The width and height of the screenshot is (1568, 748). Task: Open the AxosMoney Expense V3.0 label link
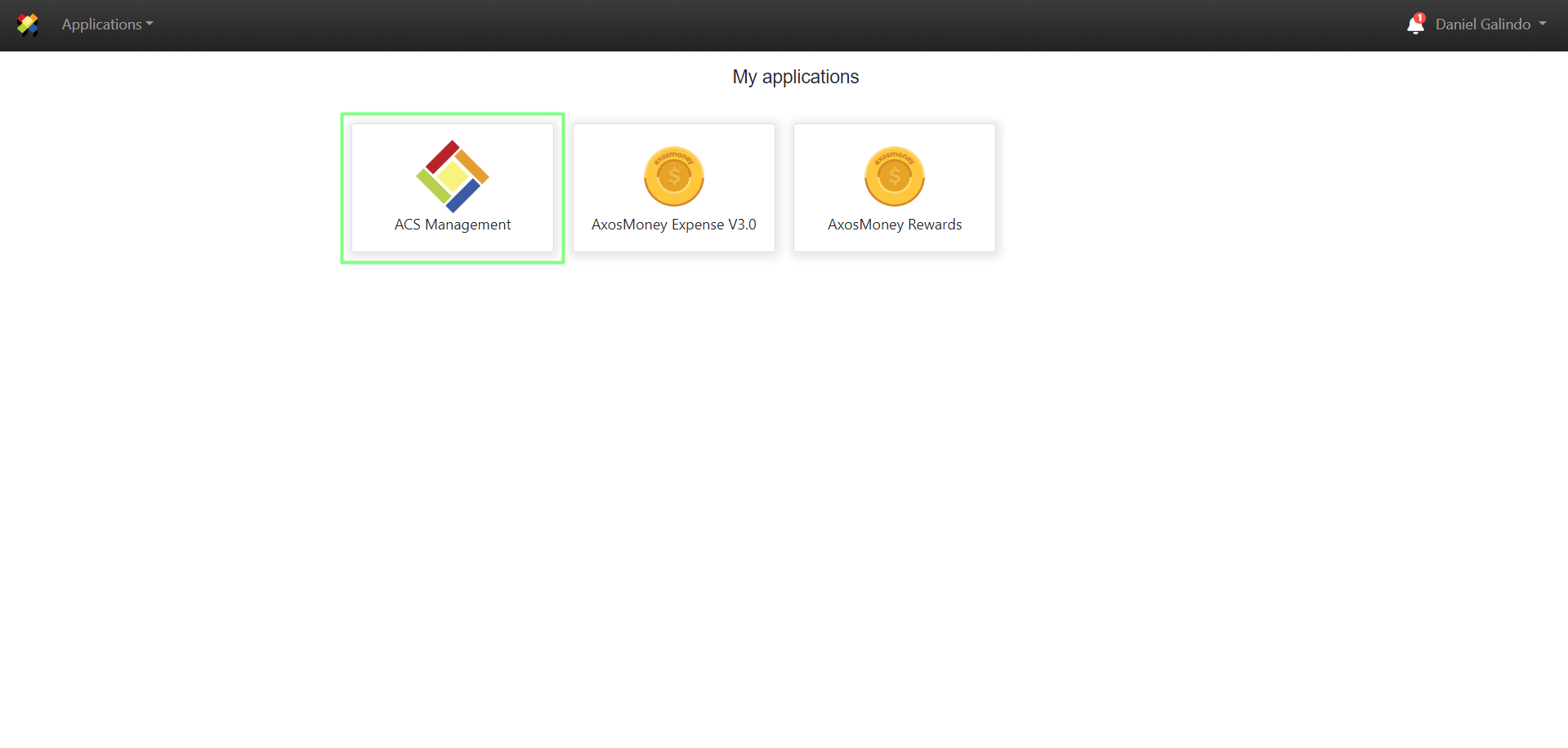coord(673,225)
